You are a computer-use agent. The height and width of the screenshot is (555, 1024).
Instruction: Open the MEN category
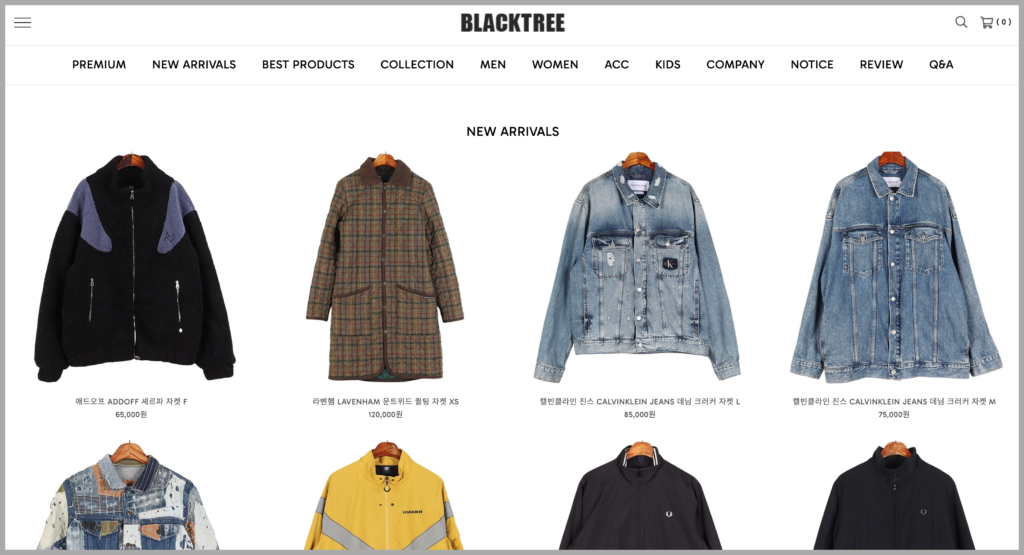[x=493, y=65]
